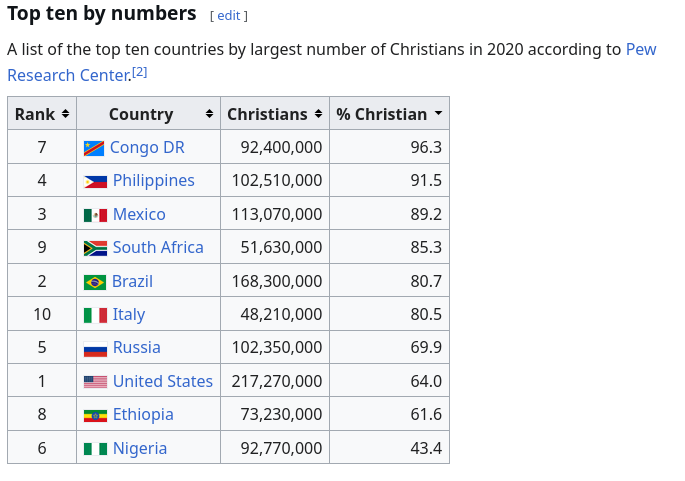
Task: Click the United States flag icon
Action: pos(95,382)
